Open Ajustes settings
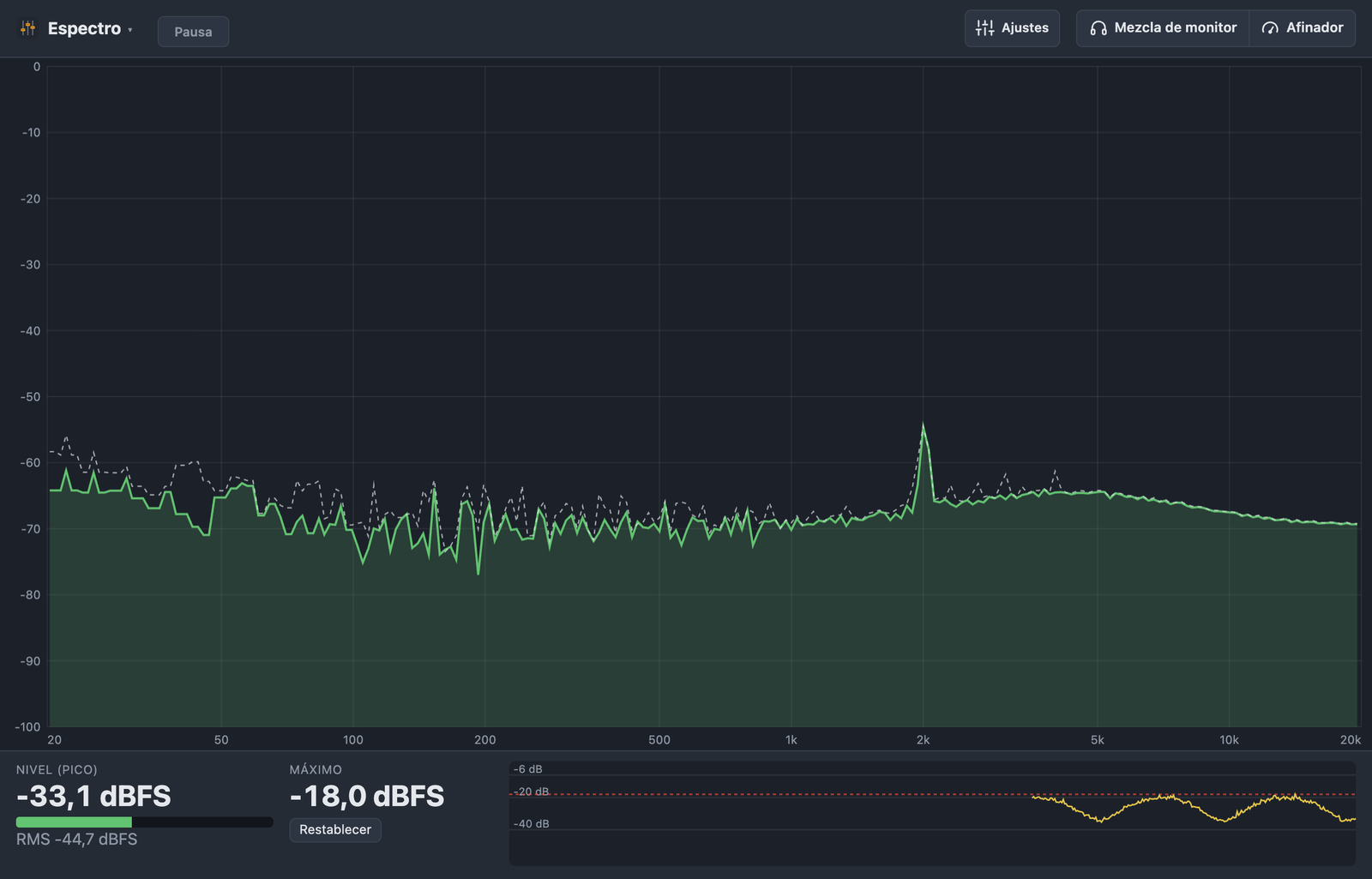Viewport: 1372px width, 879px height. pos(1012,28)
